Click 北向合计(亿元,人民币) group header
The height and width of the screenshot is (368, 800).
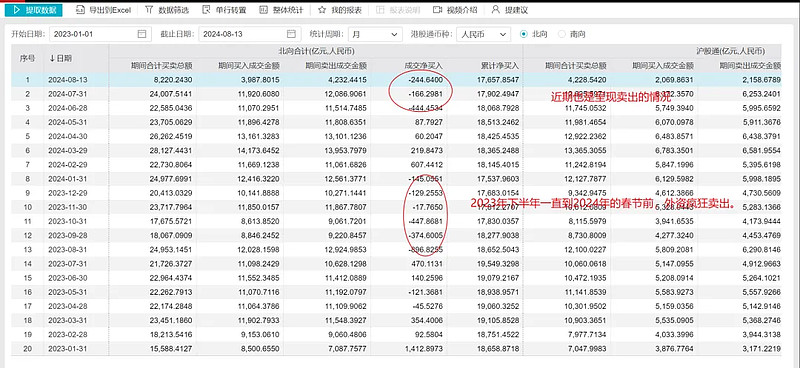(316, 51)
